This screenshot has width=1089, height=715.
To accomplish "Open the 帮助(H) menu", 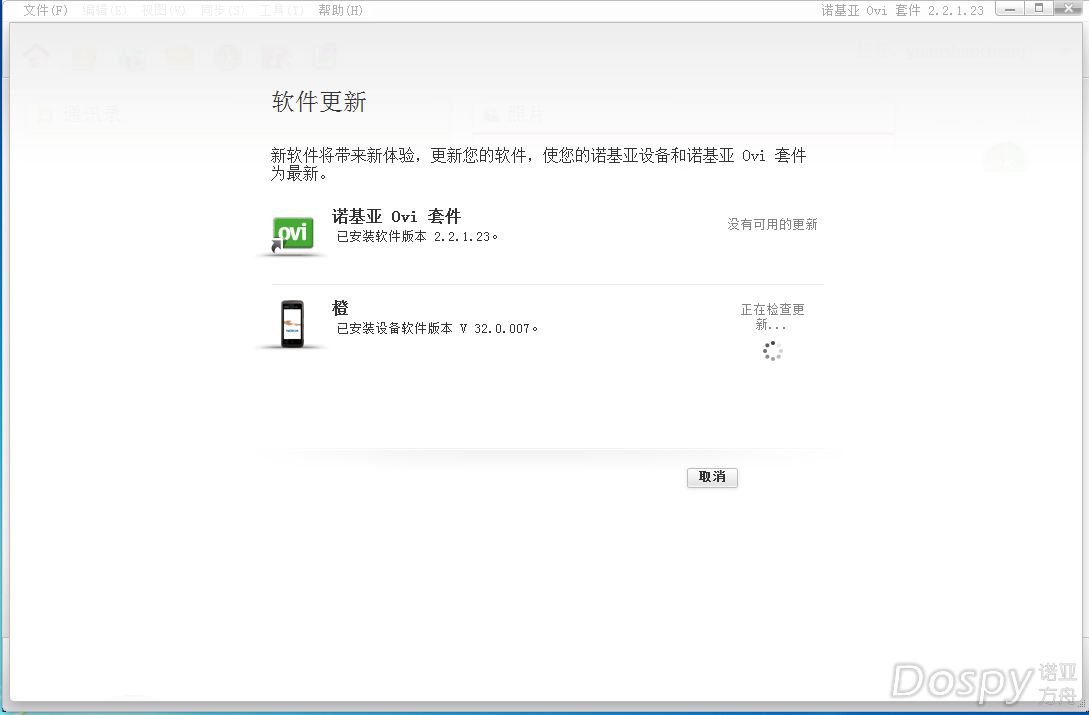I will [341, 10].
